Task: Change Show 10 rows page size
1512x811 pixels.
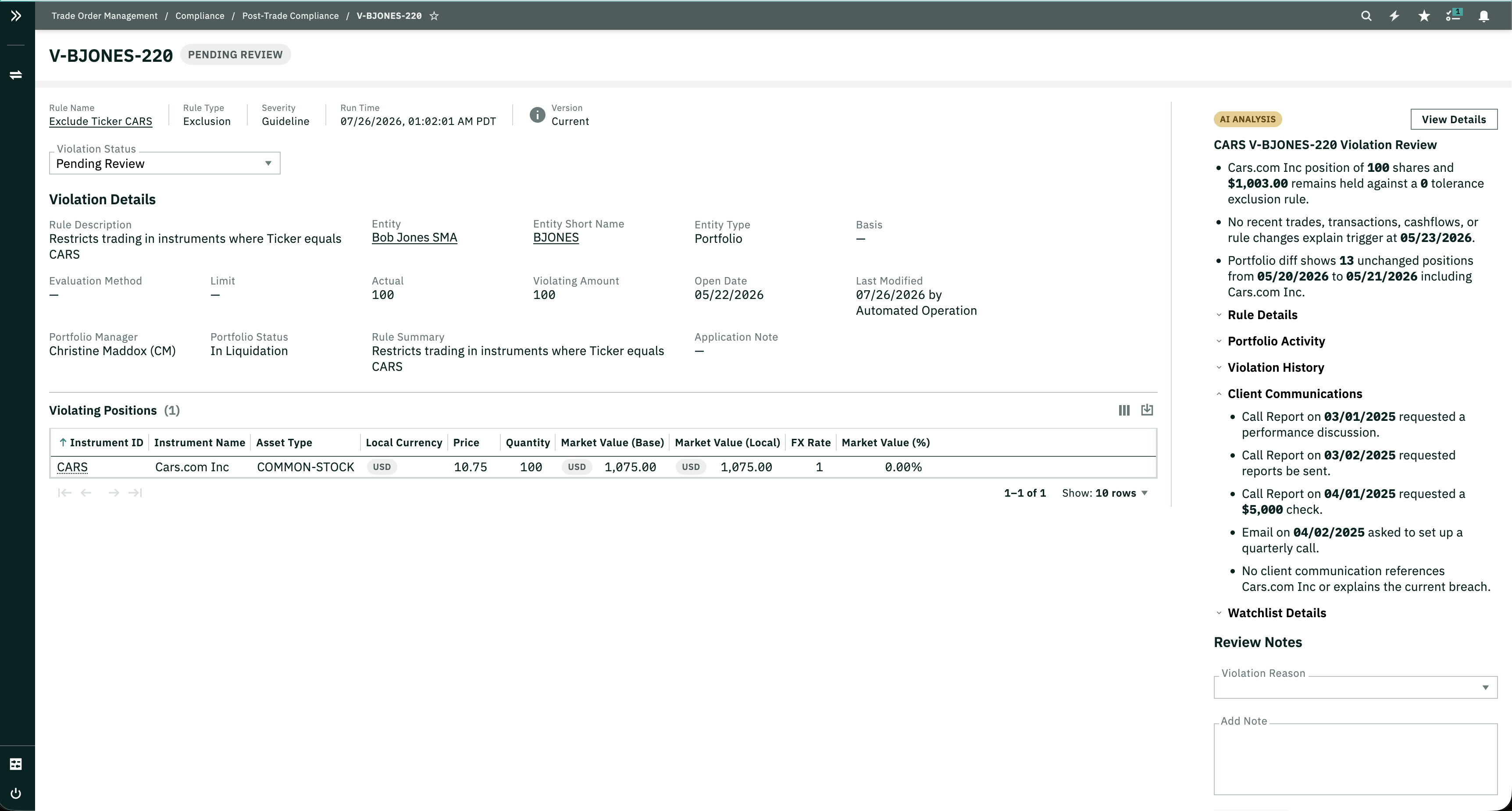Action: click(x=1105, y=493)
